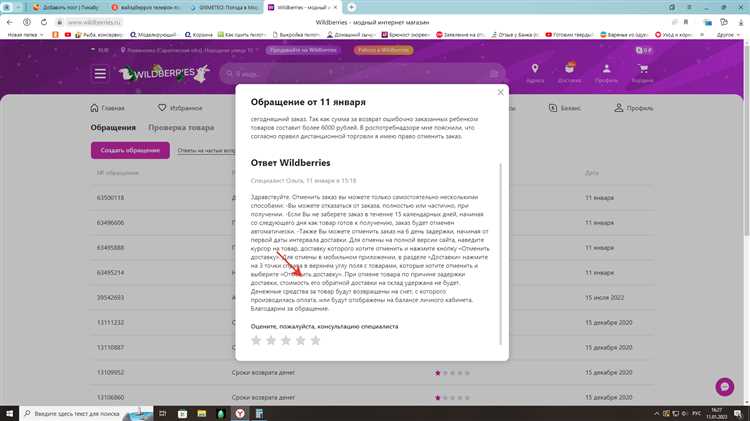Switch to the вайлдберриз телефон browser tab
Viewport: 750px width, 421px height.
146,8
